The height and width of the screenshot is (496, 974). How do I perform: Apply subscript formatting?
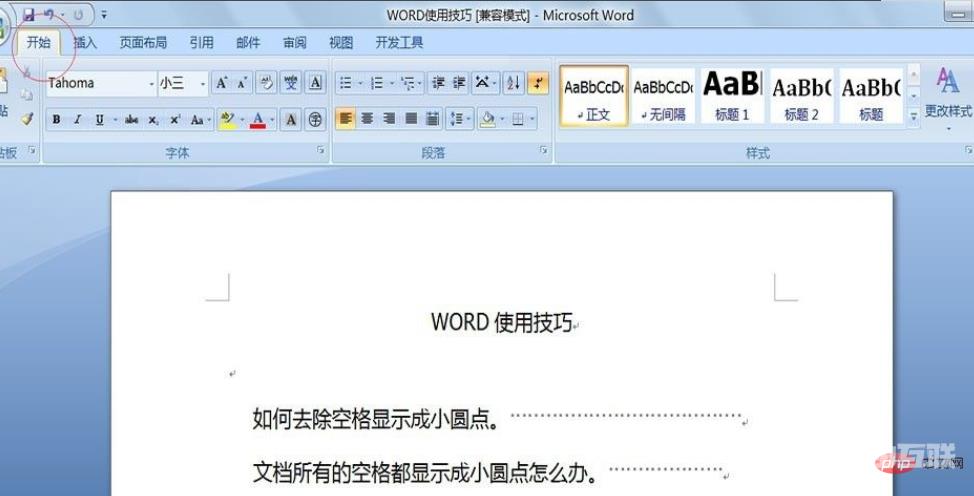(x=153, y=120)
